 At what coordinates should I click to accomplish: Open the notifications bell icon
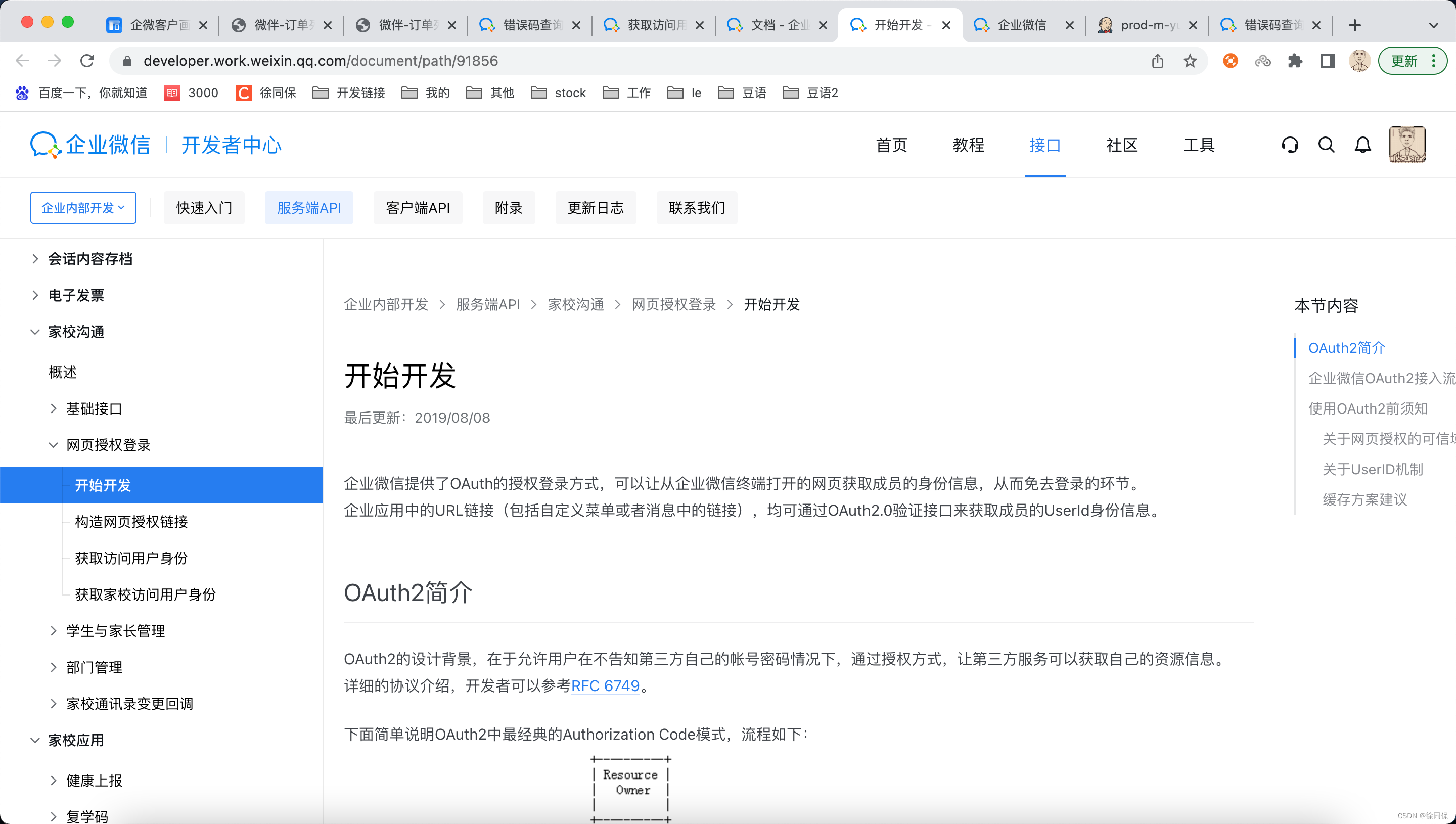pos(1362,145)
